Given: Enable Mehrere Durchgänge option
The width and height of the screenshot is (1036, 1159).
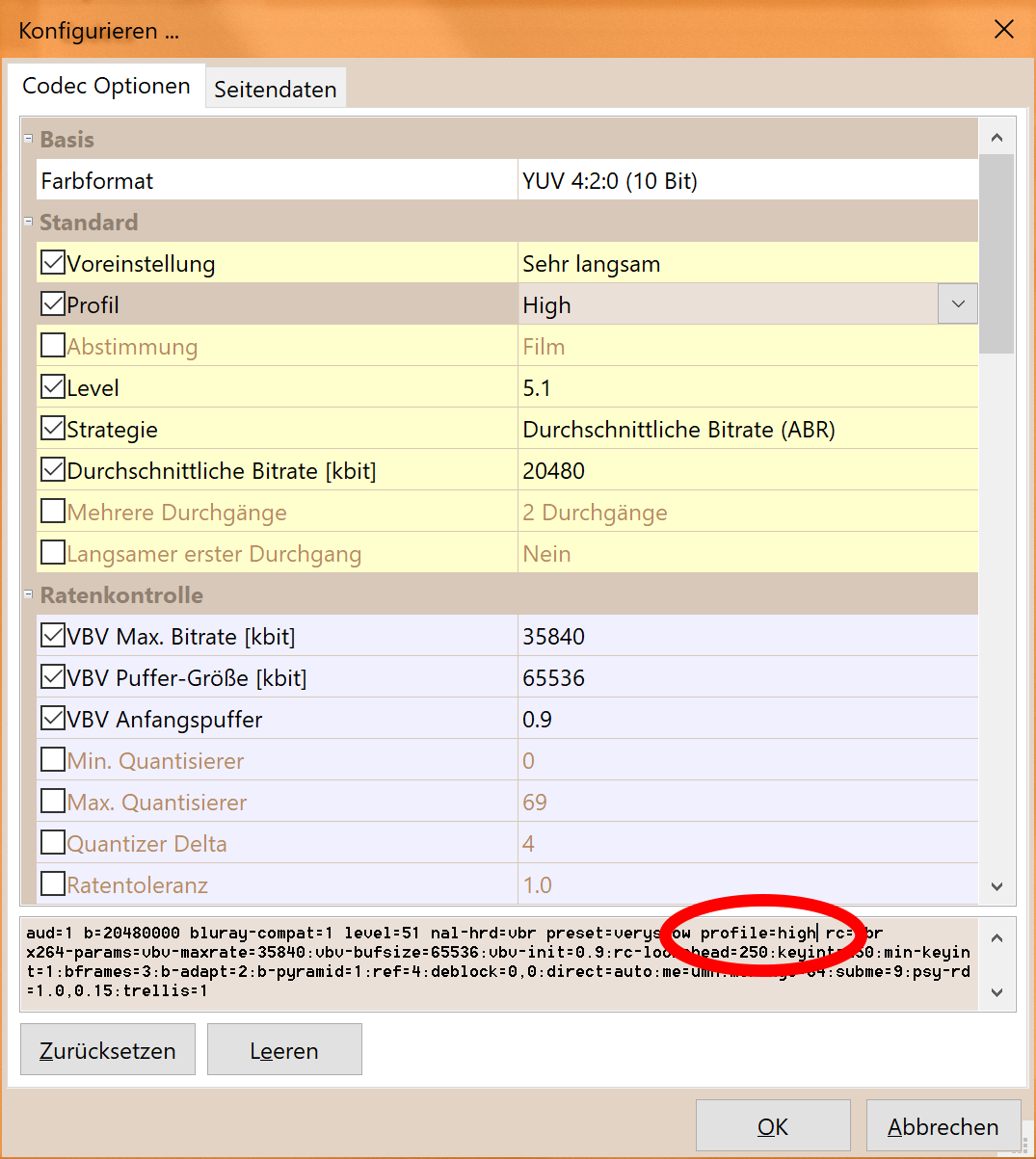Looking at the screenshot, I should pyautogui.click(x=53, y=512).
